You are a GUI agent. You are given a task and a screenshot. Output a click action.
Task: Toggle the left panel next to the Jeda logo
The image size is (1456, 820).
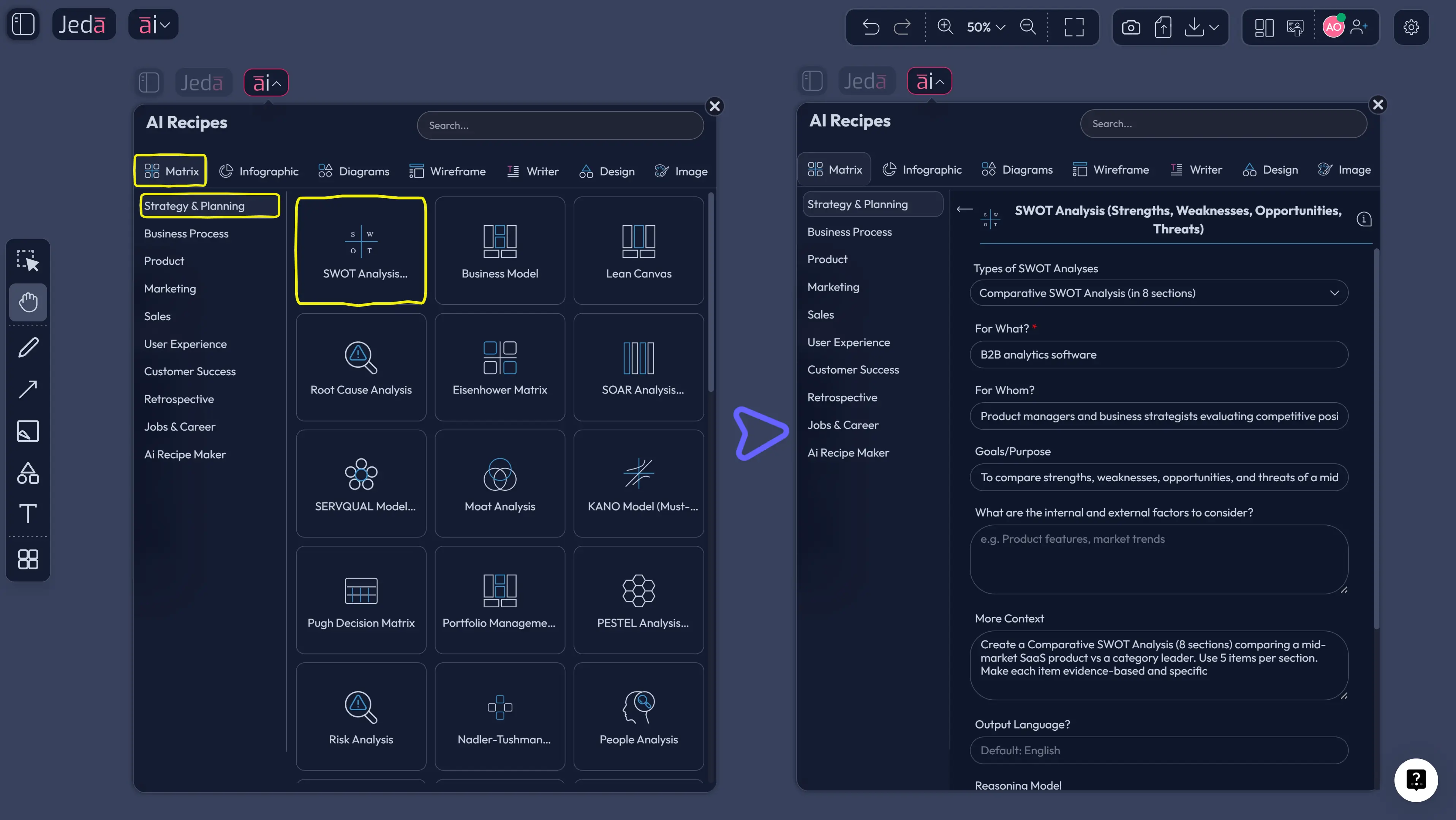[x=23, y=24]
